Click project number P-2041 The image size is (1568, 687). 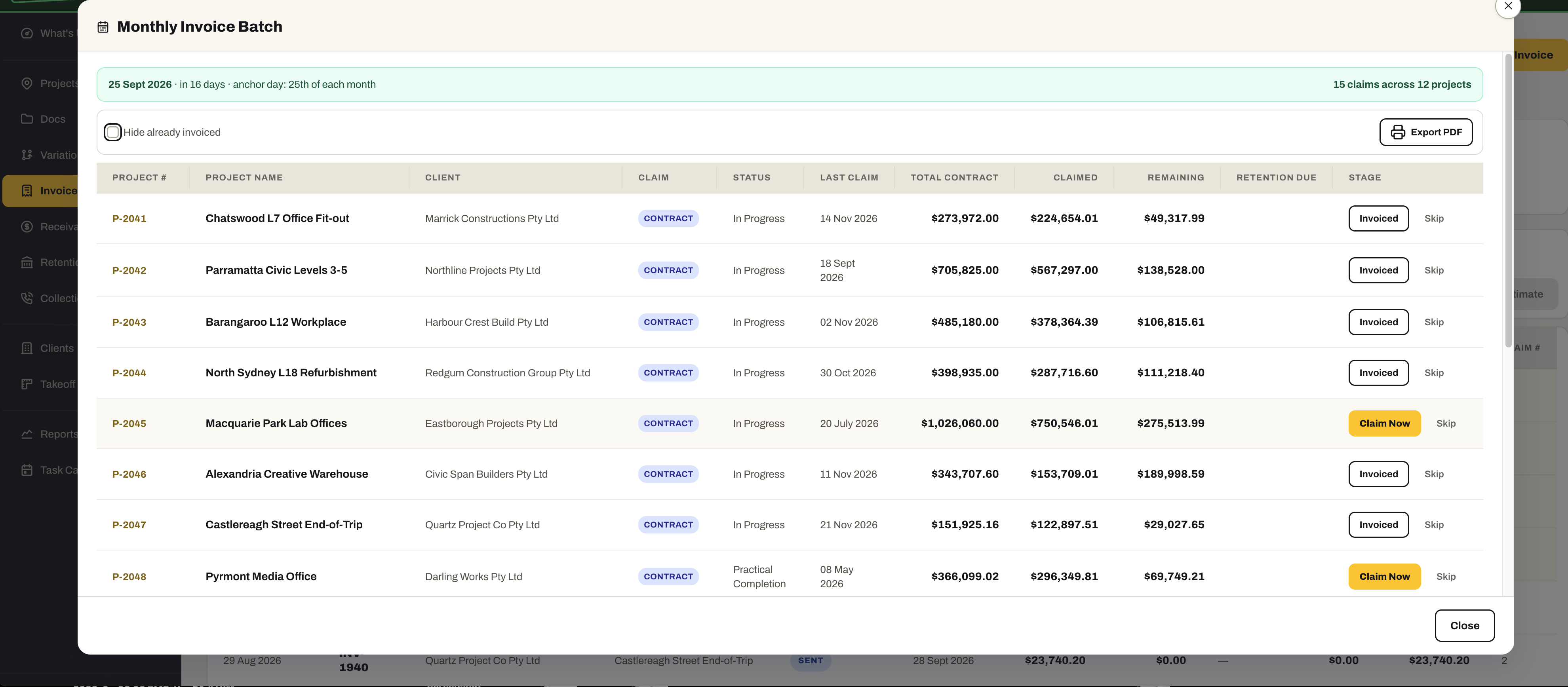[129, 218]
